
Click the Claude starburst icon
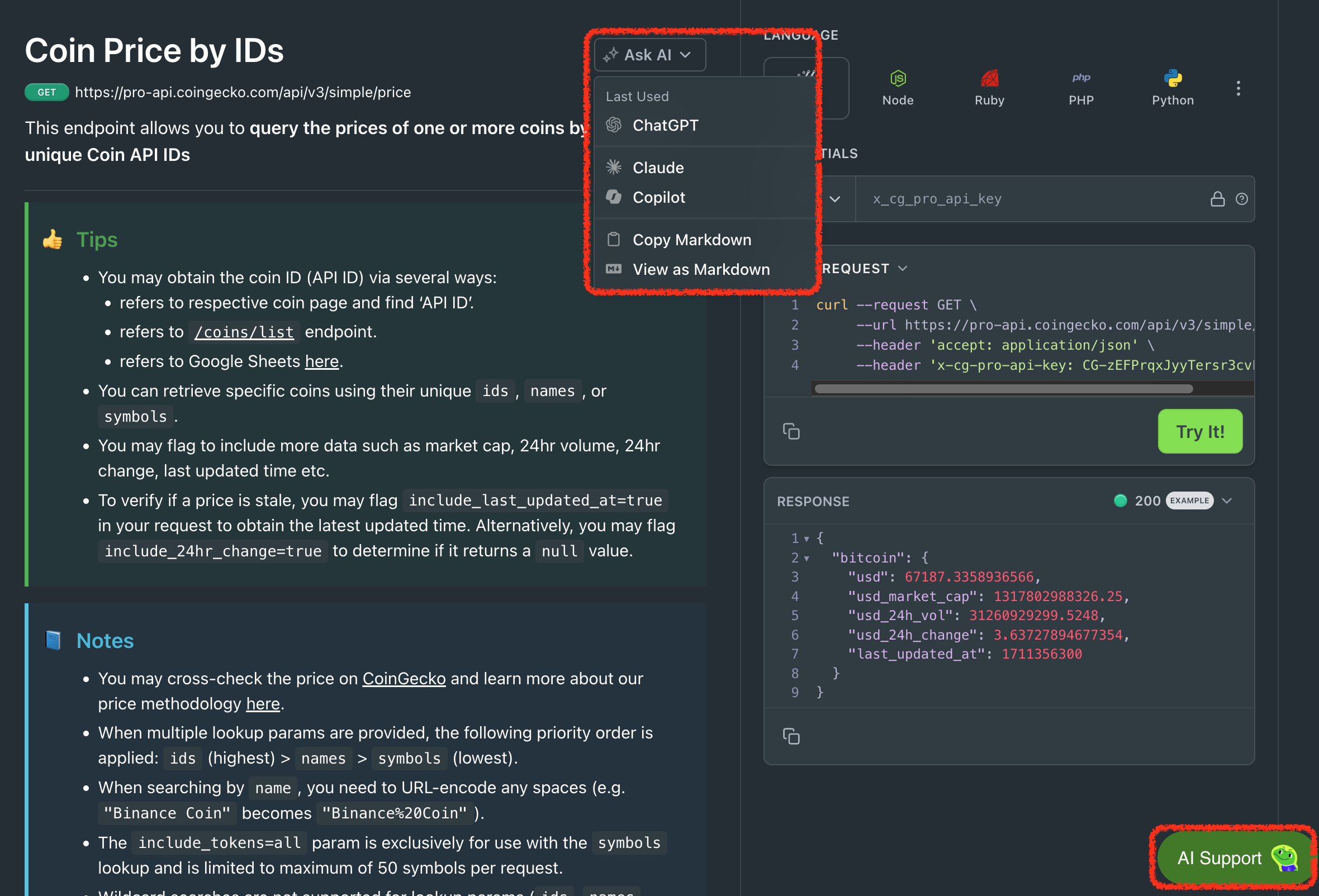click(x=614, y=167)
